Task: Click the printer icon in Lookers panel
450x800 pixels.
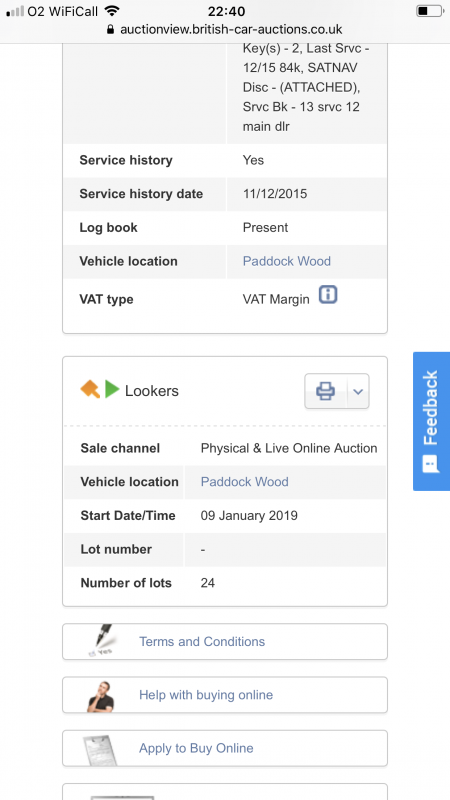Action: pos(326,391)
